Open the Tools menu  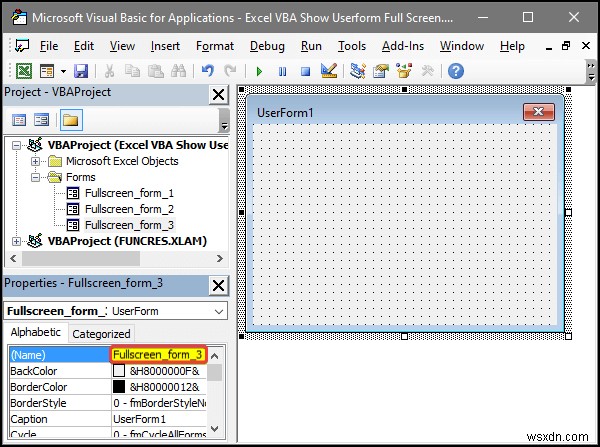[x=352, y=46]
